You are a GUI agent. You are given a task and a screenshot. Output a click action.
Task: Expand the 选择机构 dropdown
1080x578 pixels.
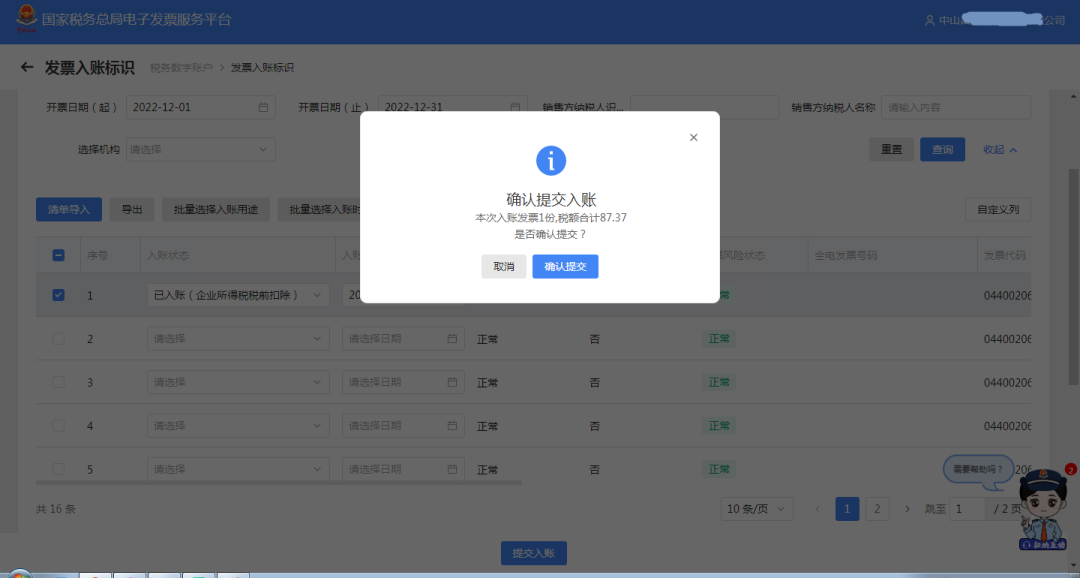click(x=201, y=150)
